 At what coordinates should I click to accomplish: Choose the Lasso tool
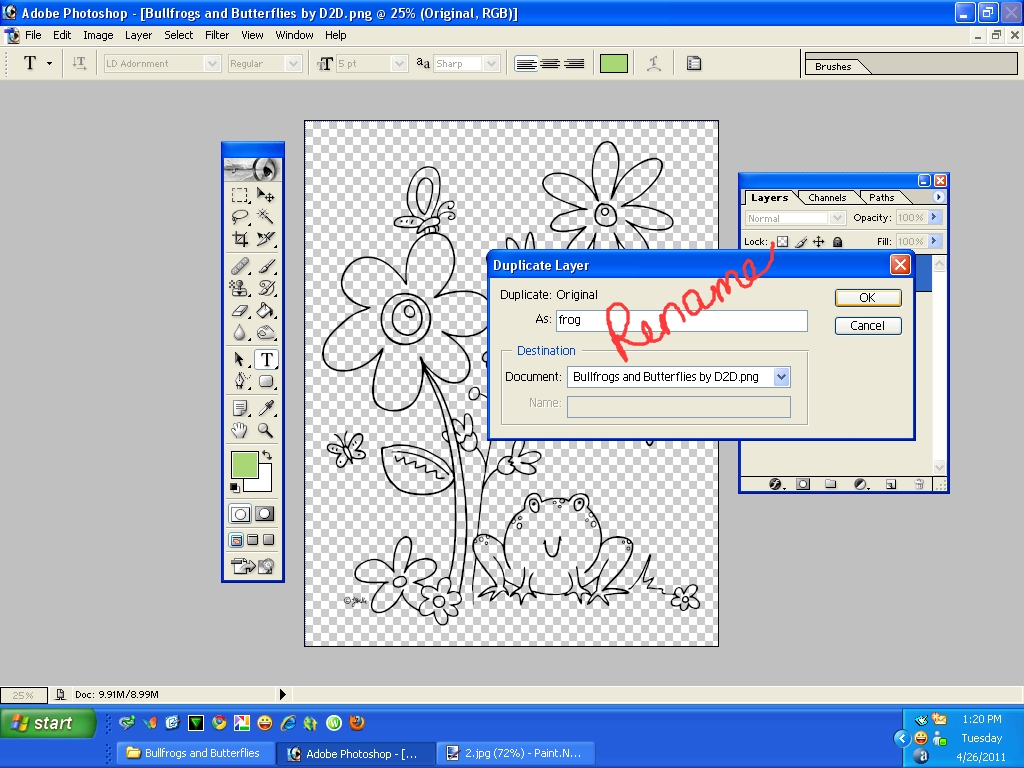(x=240, y=217)
